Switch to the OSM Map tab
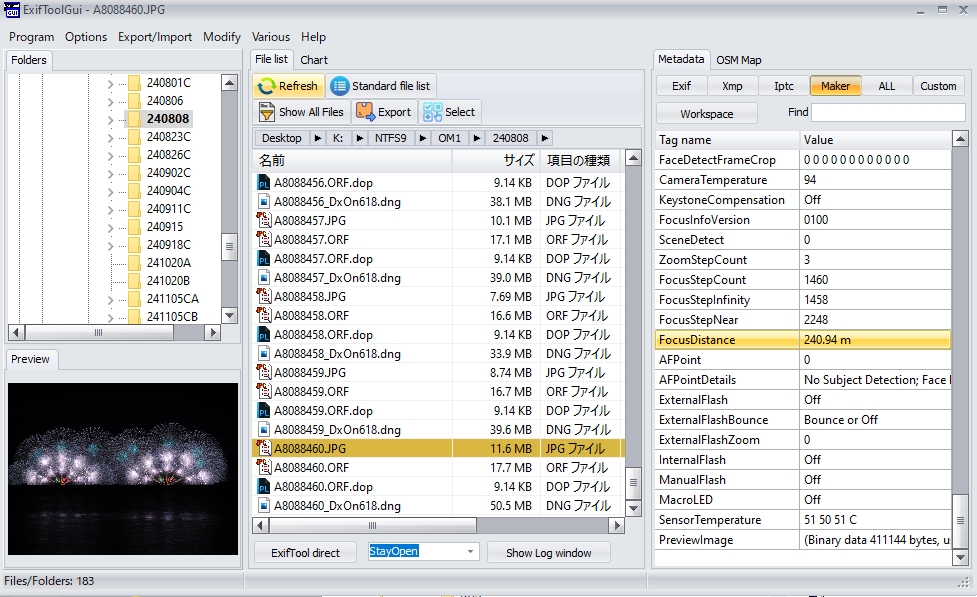 (x=739, y=60)
